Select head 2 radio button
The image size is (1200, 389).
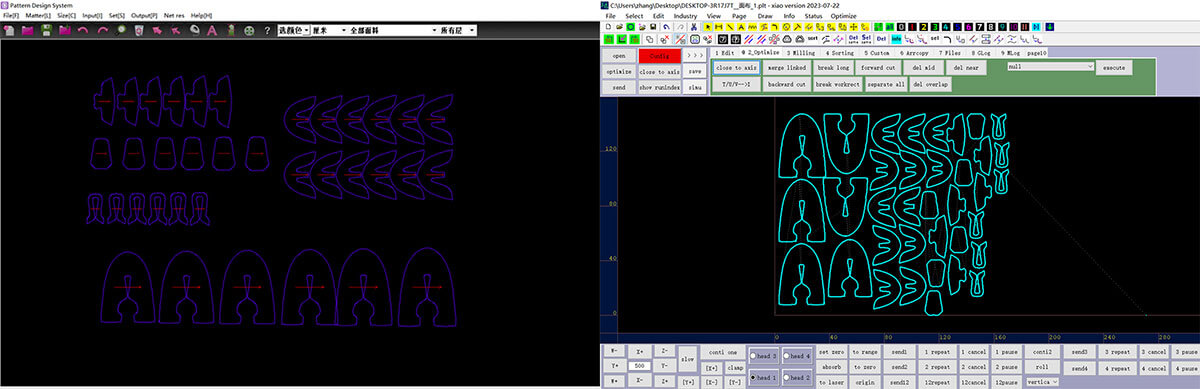pyautogui.click(x=797, y=378)
